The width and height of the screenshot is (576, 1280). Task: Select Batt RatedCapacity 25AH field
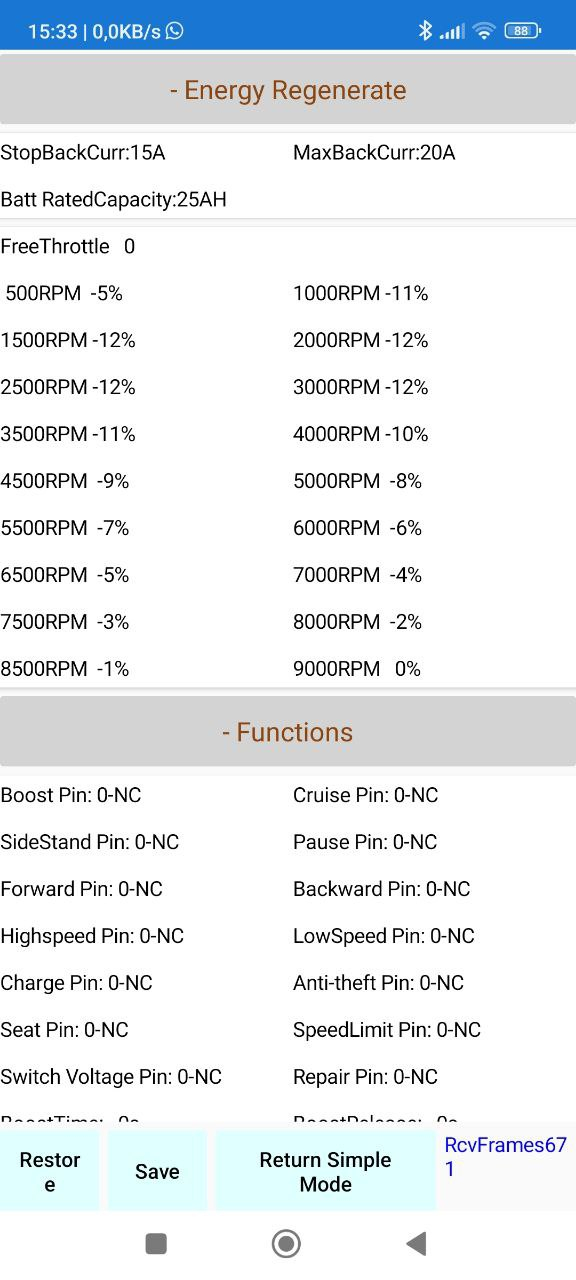[x=114, y=200]
